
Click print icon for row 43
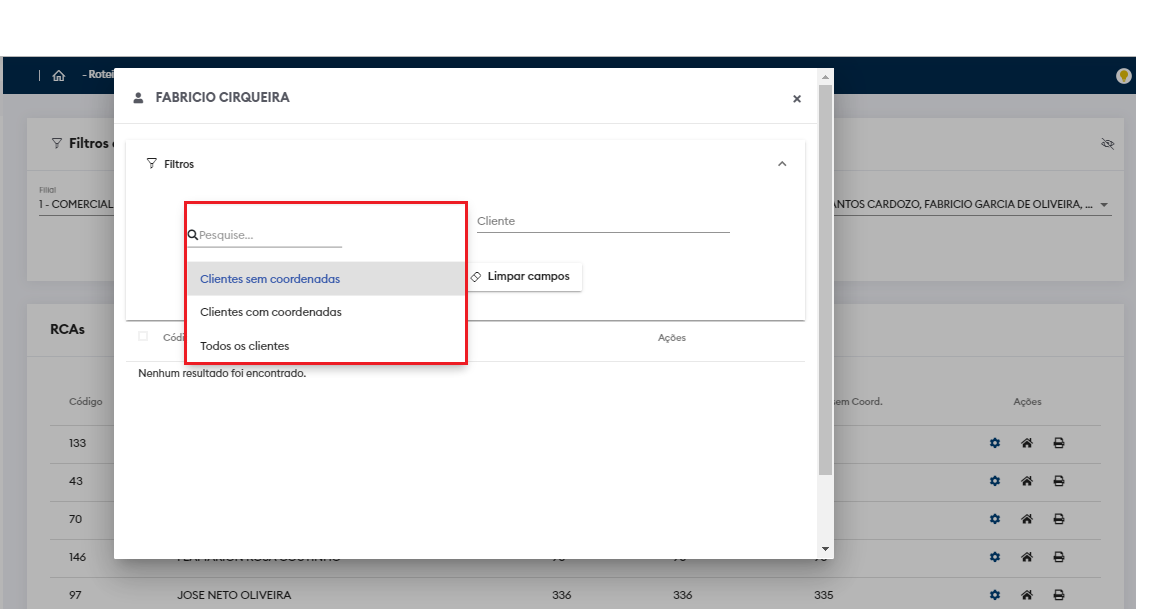coord(1059,481)
